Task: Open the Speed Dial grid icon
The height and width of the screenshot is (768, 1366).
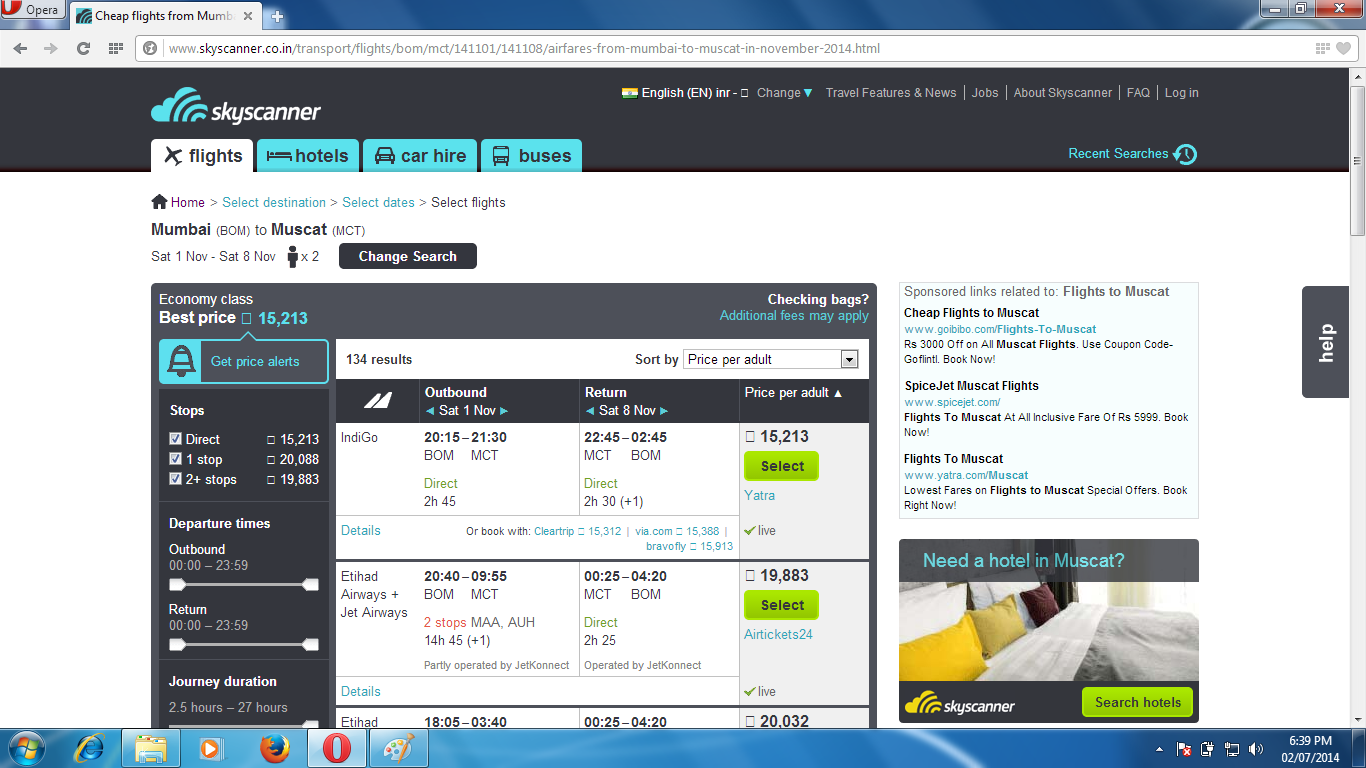Action: point(116,48)
